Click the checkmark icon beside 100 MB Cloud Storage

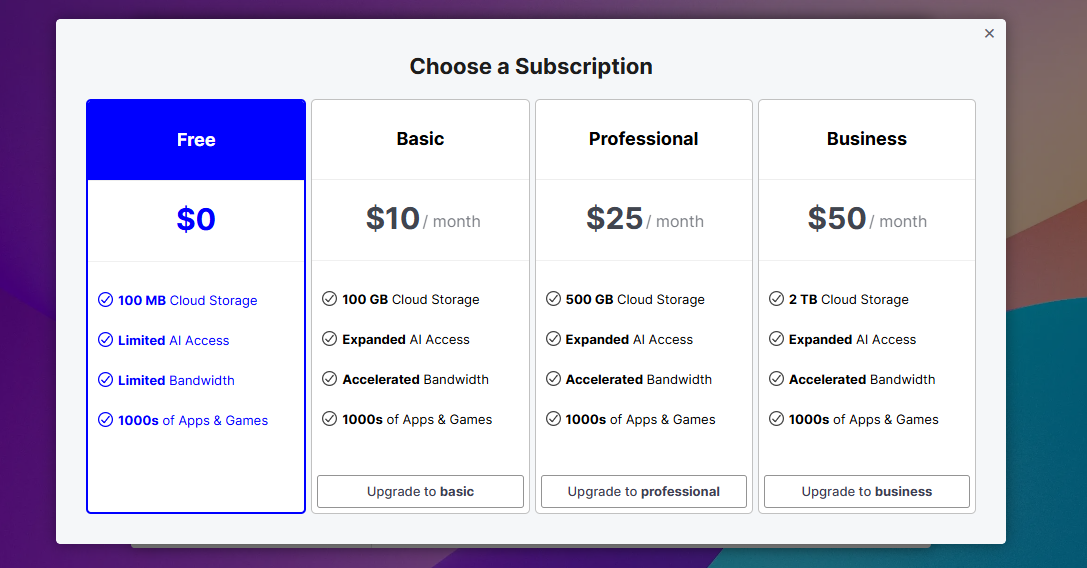(105, 300)
